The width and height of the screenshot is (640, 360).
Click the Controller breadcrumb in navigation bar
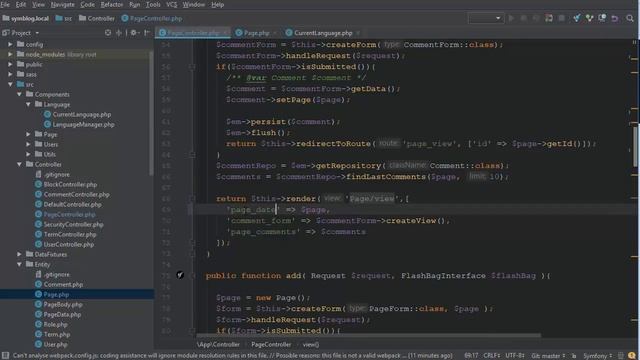tap(97, 18)
